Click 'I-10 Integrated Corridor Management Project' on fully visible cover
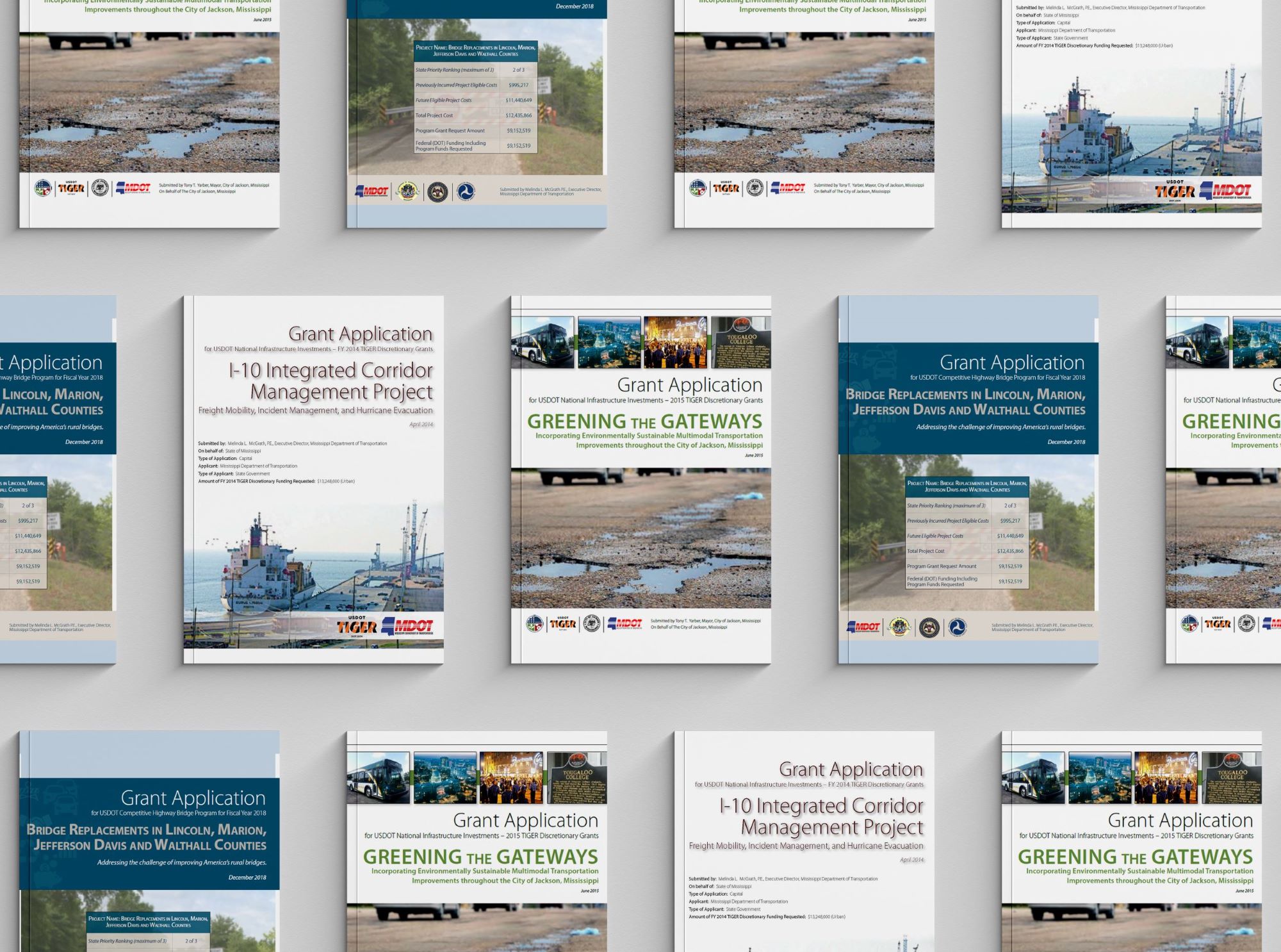1281x952 pixels. [x=331, y=381]
